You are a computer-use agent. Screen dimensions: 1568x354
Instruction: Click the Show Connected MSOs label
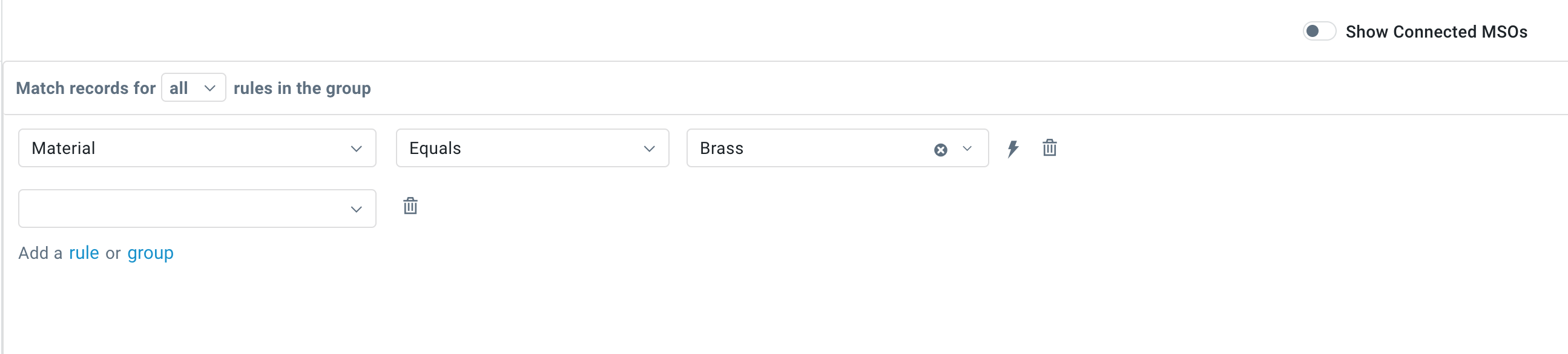(1436, 32)
